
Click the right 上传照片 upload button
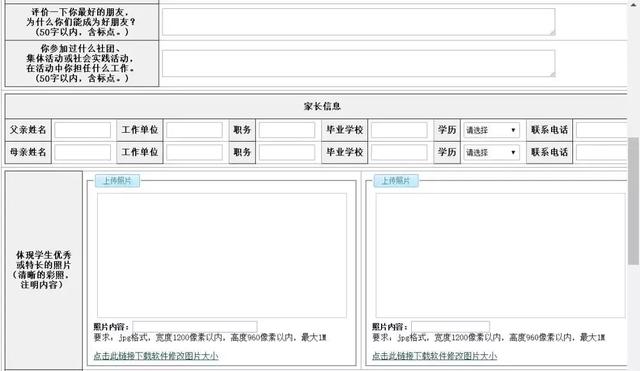tap(396, 180)
